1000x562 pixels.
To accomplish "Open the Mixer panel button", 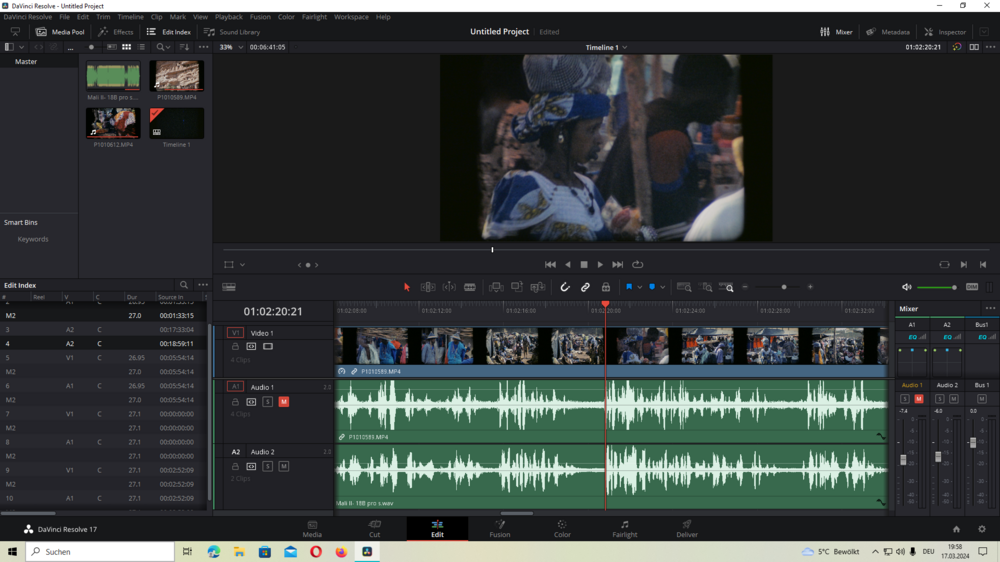I will tap(836, 32).
